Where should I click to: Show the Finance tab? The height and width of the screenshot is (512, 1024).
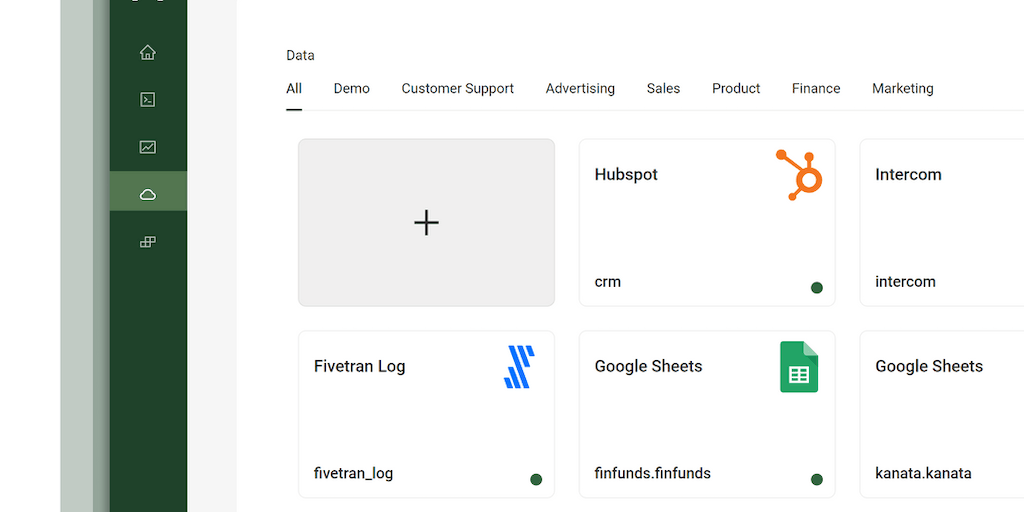click(x=816, y=89)
